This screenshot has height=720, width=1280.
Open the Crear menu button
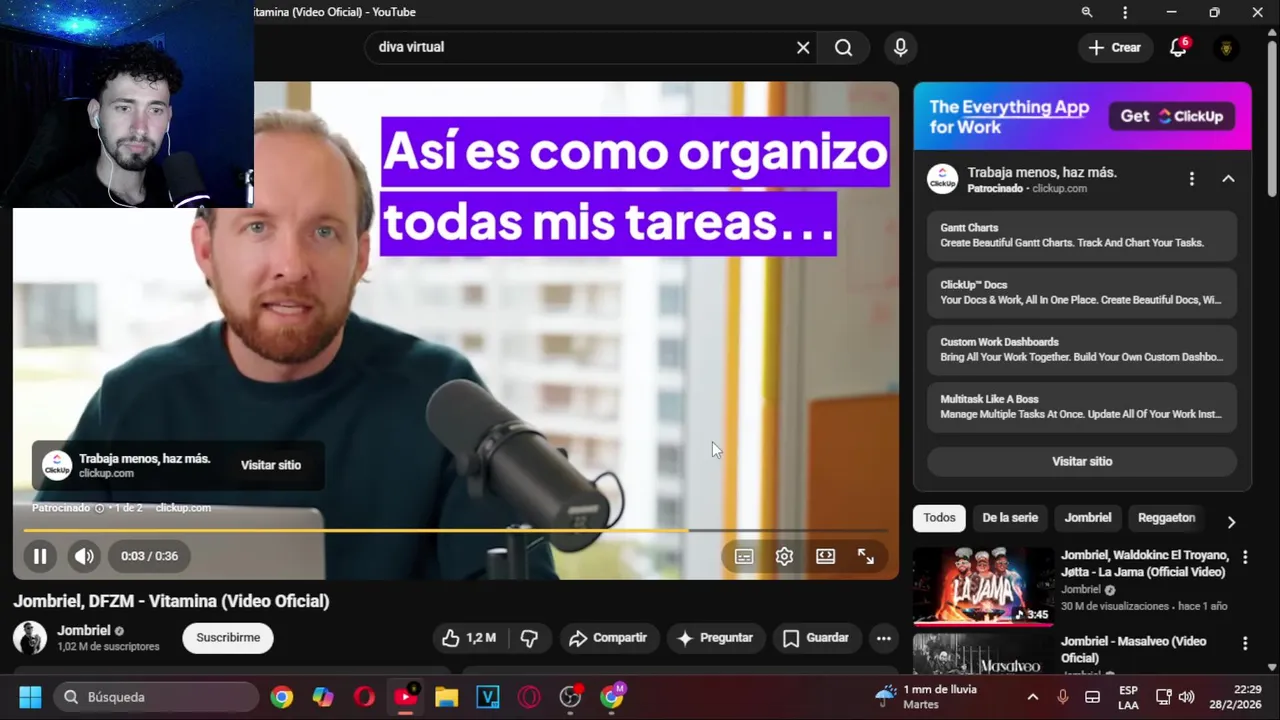(x=1114, y=47)
